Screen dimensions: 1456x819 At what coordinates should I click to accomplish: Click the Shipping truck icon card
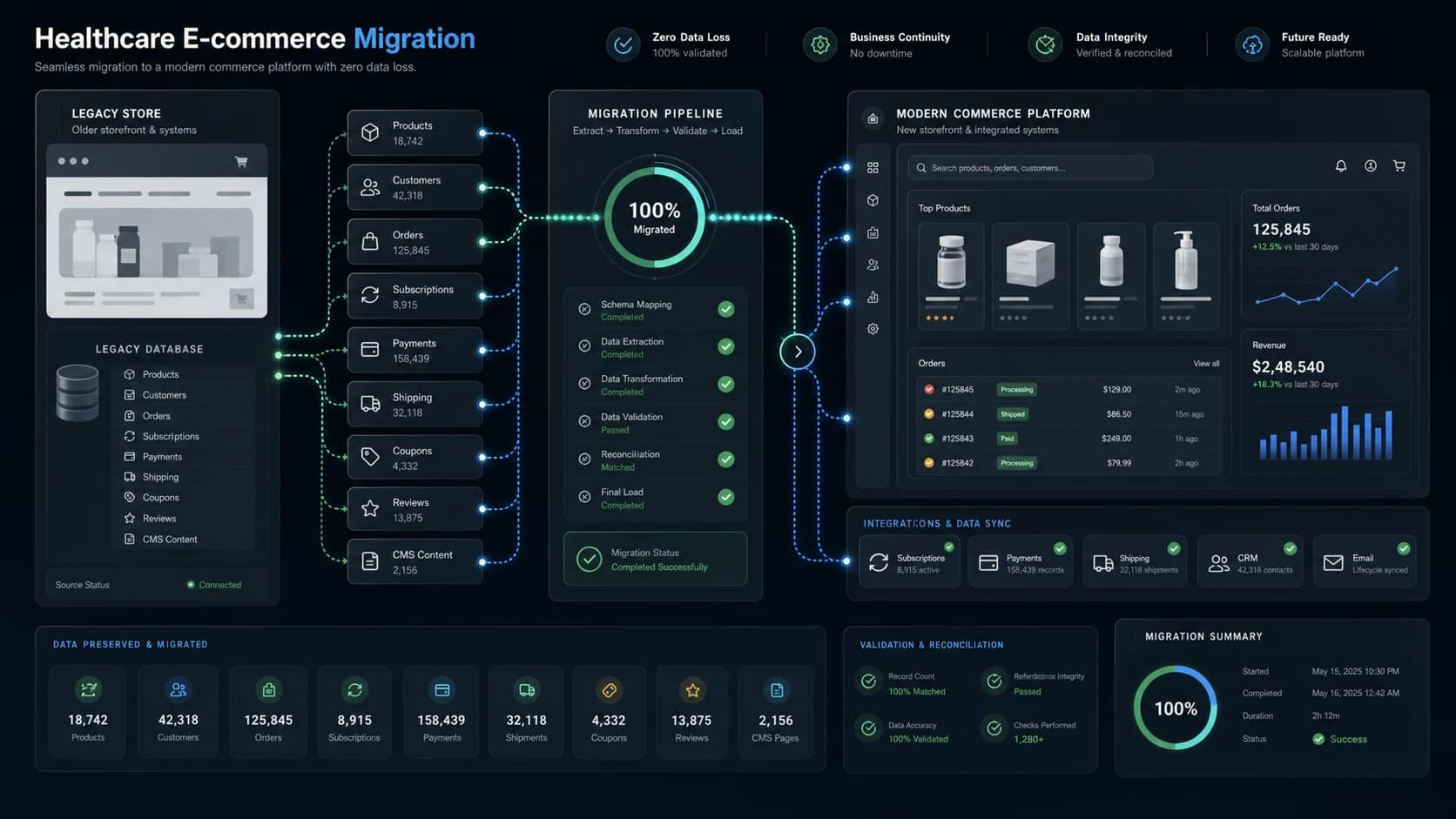pos(415,404)
